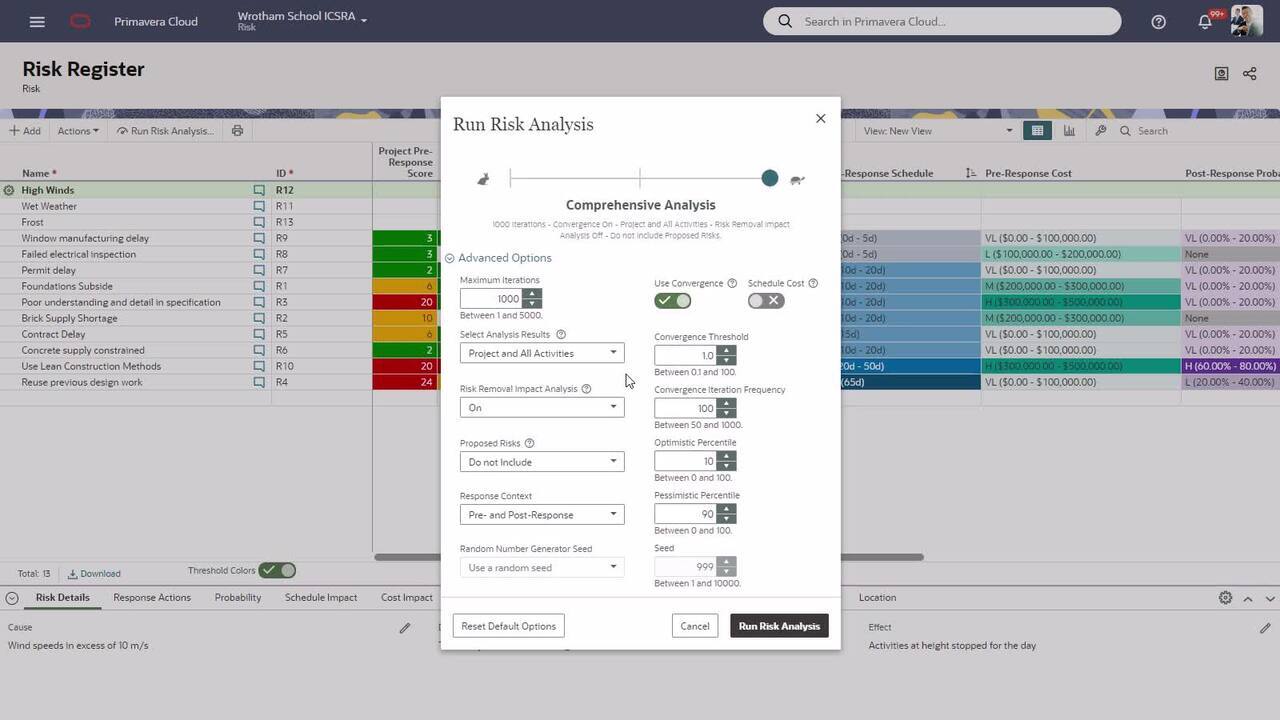This screenshot has height=720, width=1280.
Task: Turn off Use Convergence toggle
Action: (x=673, y=301)
